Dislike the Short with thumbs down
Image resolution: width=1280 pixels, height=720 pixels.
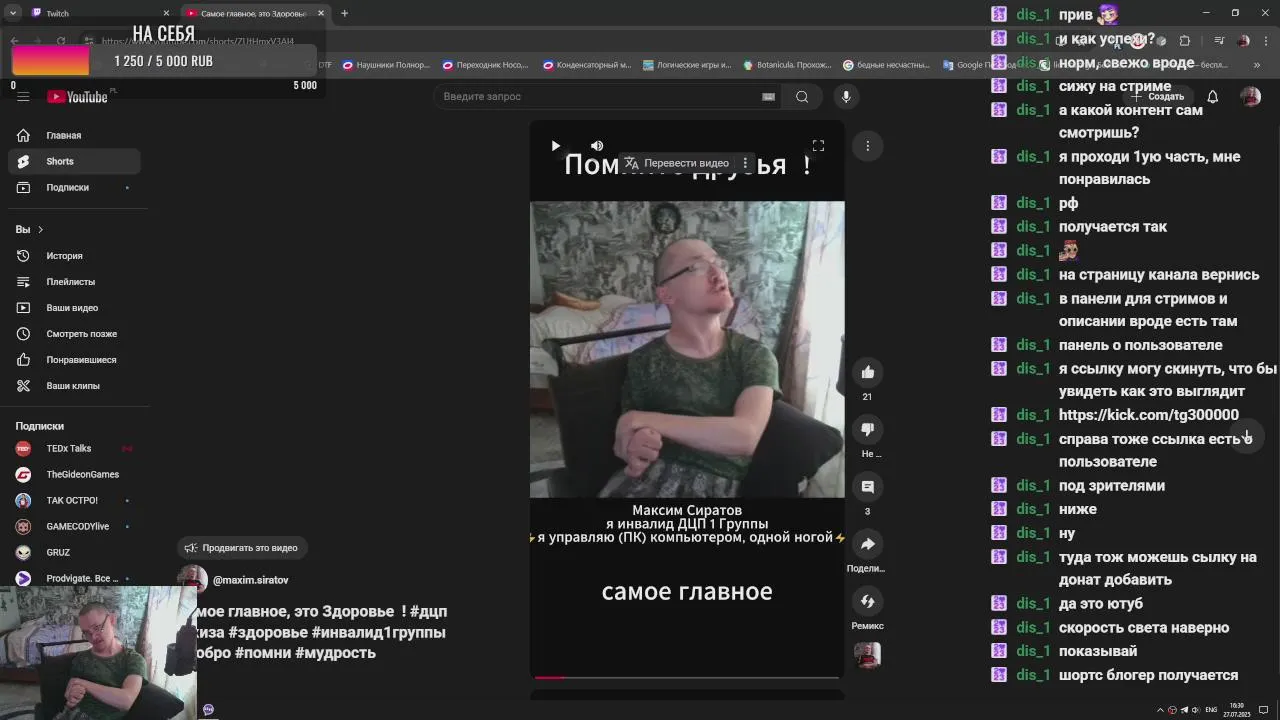[x=867, y=429]
